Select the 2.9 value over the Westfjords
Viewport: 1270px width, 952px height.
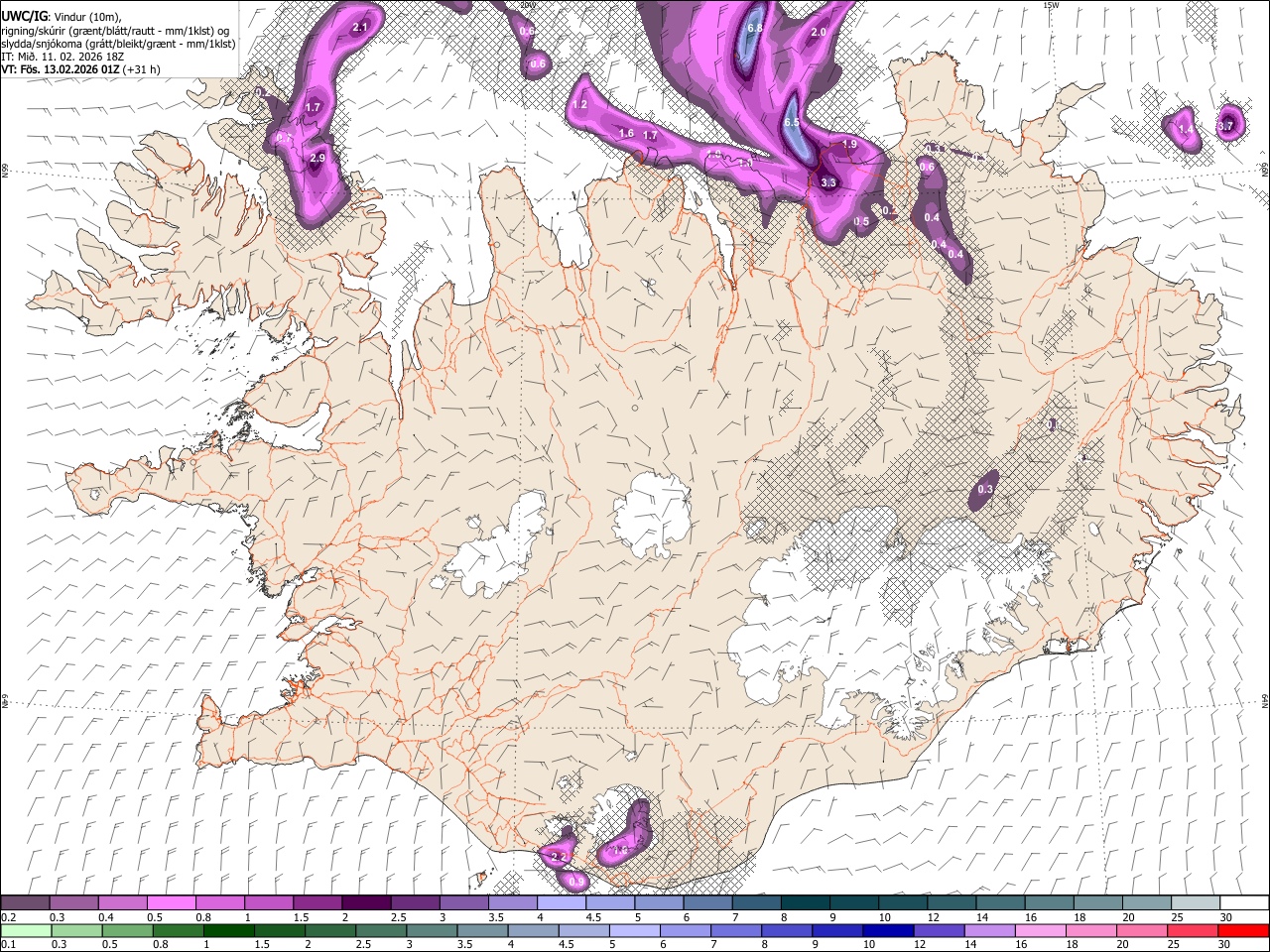pyautogui.click(x=317, y=158)
